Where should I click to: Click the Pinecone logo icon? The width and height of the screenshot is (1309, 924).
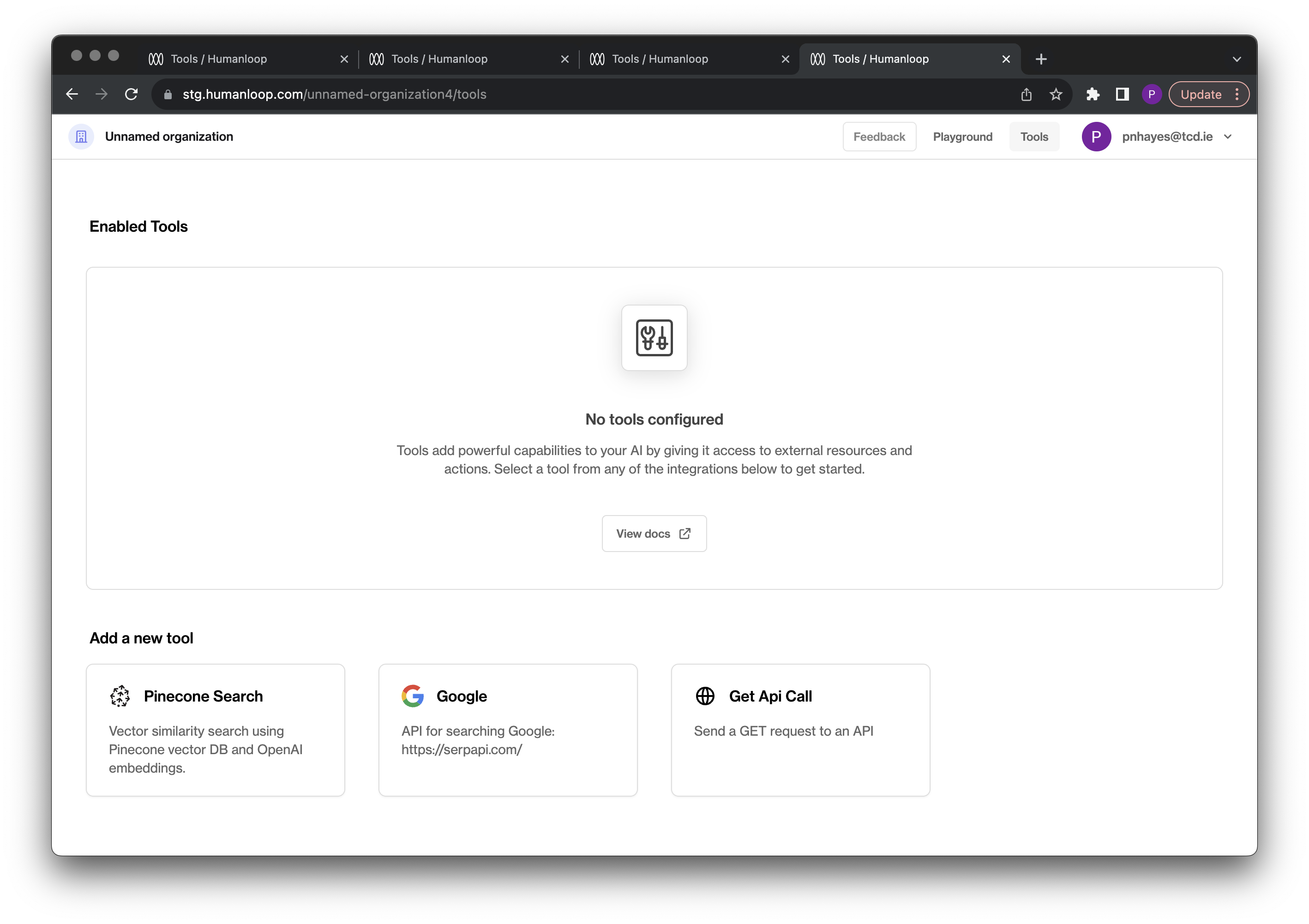[x=120, y=696]
